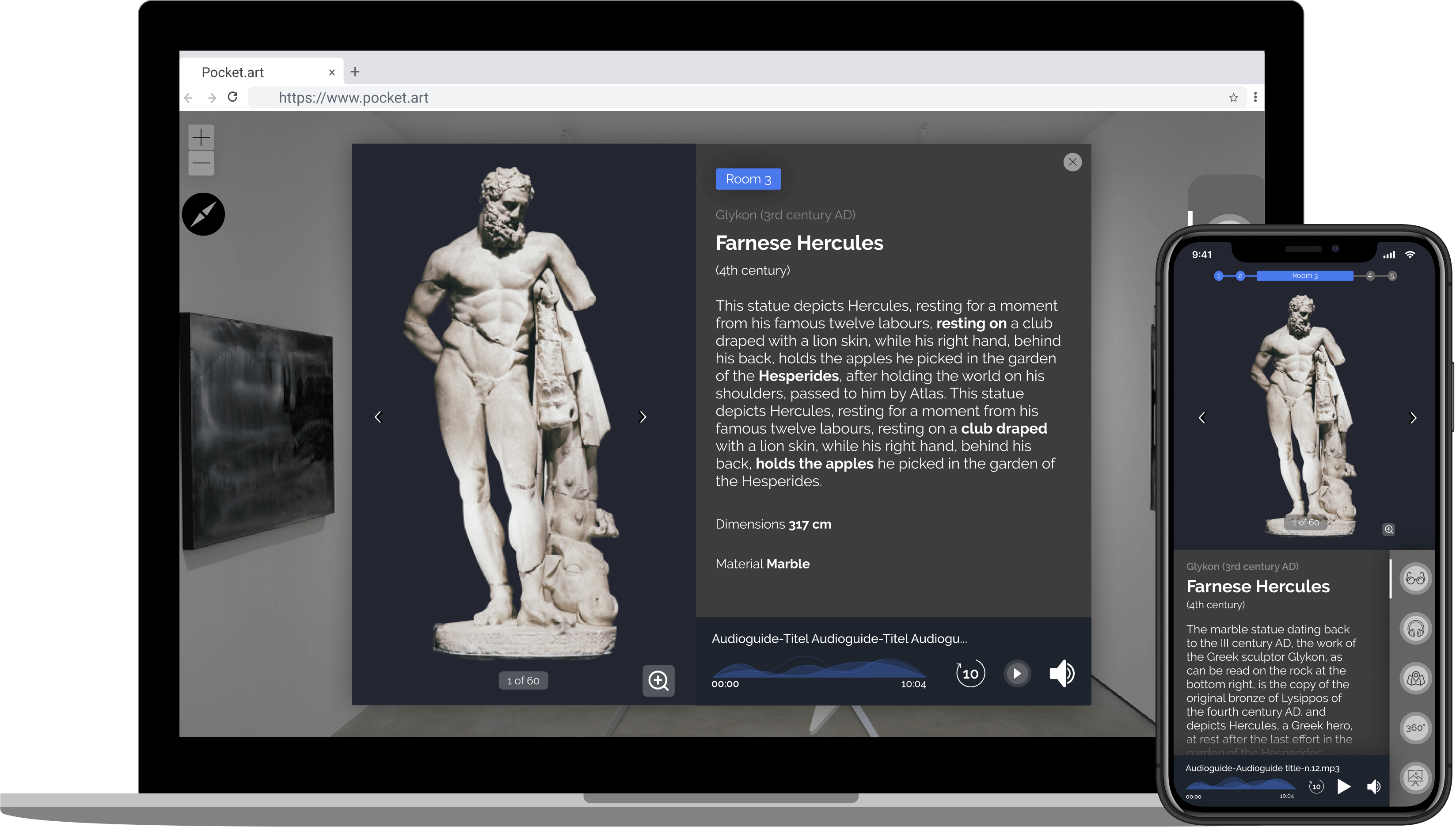Open magnifier zoom on desktop statue image
1456x827 pixels.
[x=658, y=680]
